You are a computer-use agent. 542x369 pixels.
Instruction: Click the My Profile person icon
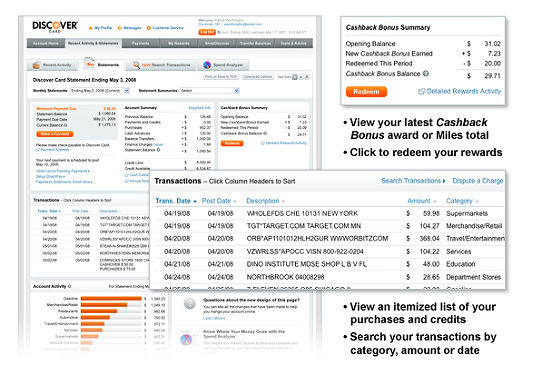pyautogui.click(x=91, y=28)
